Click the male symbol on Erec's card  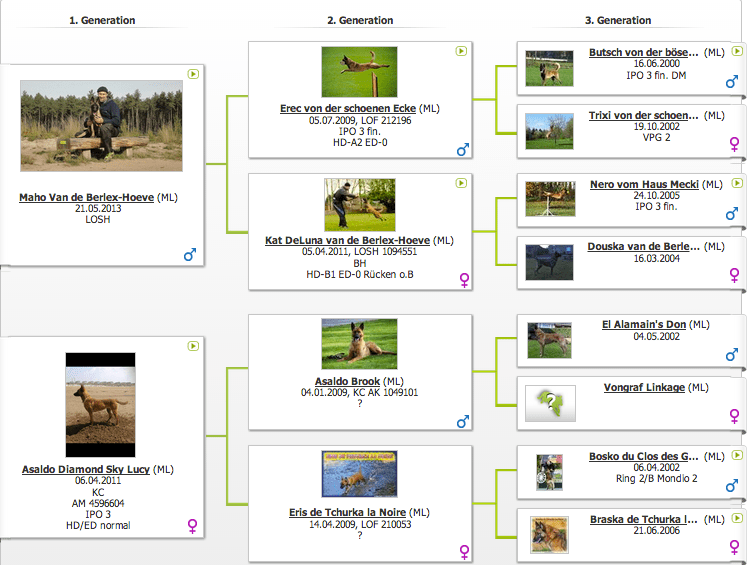pyautogui.click(x=462, y=150)
